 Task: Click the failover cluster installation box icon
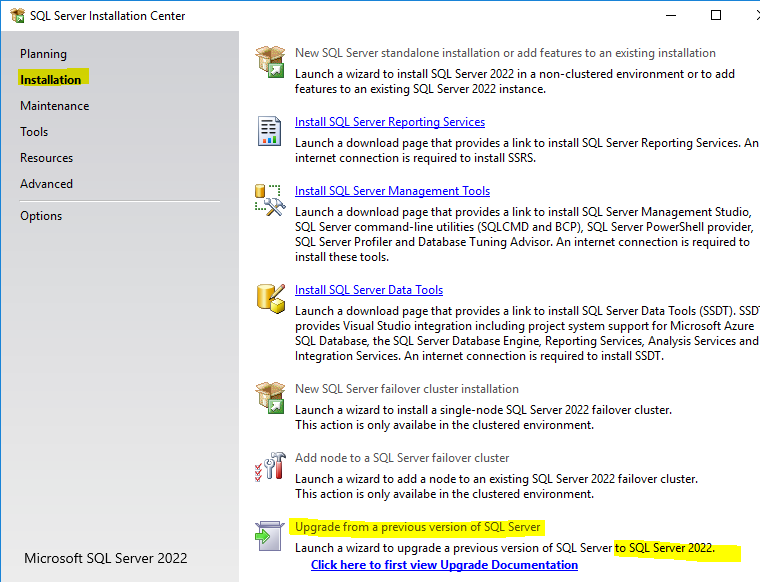270,397
